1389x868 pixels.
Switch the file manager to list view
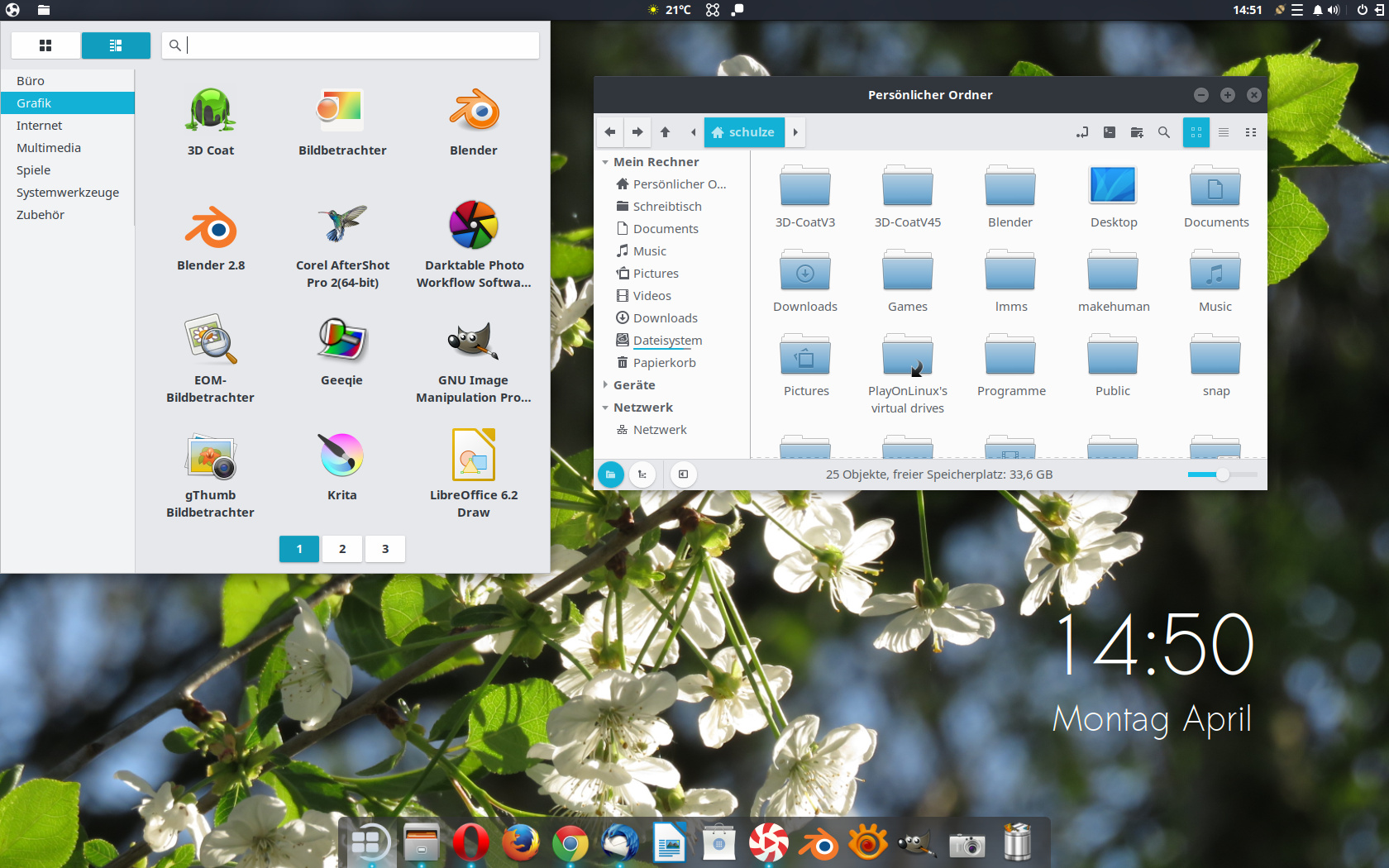pos(1224,132)
